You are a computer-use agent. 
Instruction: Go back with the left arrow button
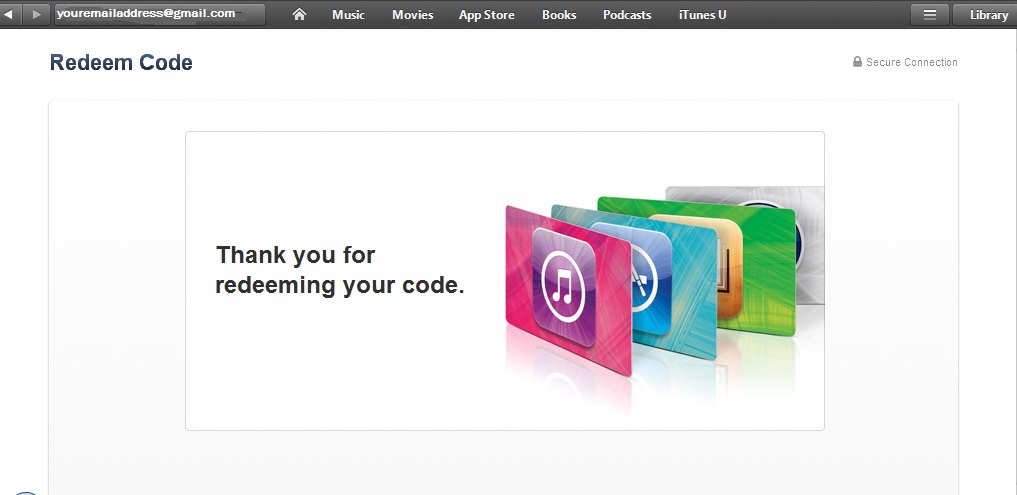tap(9, 14)
